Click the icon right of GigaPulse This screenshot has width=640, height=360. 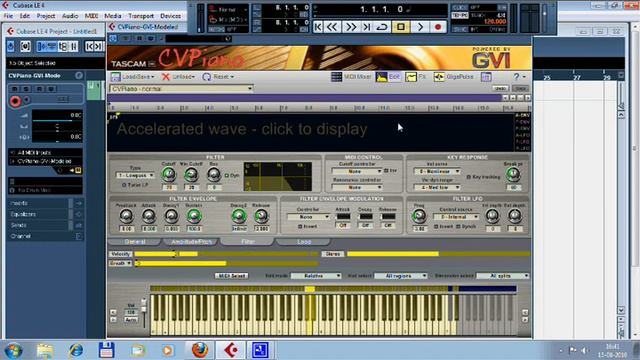pyautogui.click(x=486, y=77)
